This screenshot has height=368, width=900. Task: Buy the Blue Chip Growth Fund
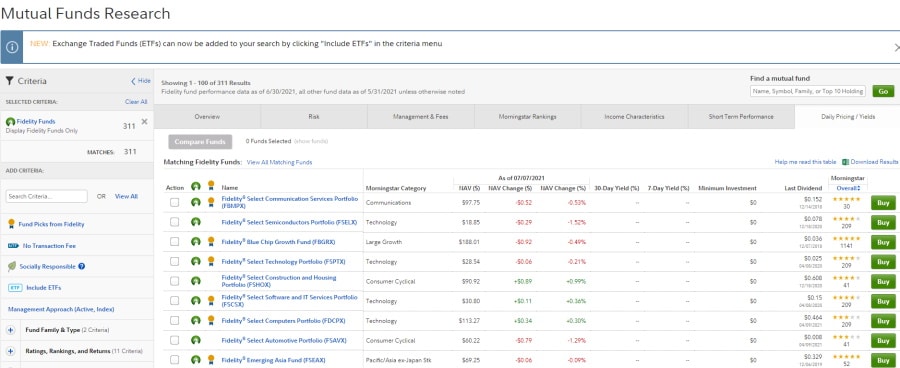point(883,242)
